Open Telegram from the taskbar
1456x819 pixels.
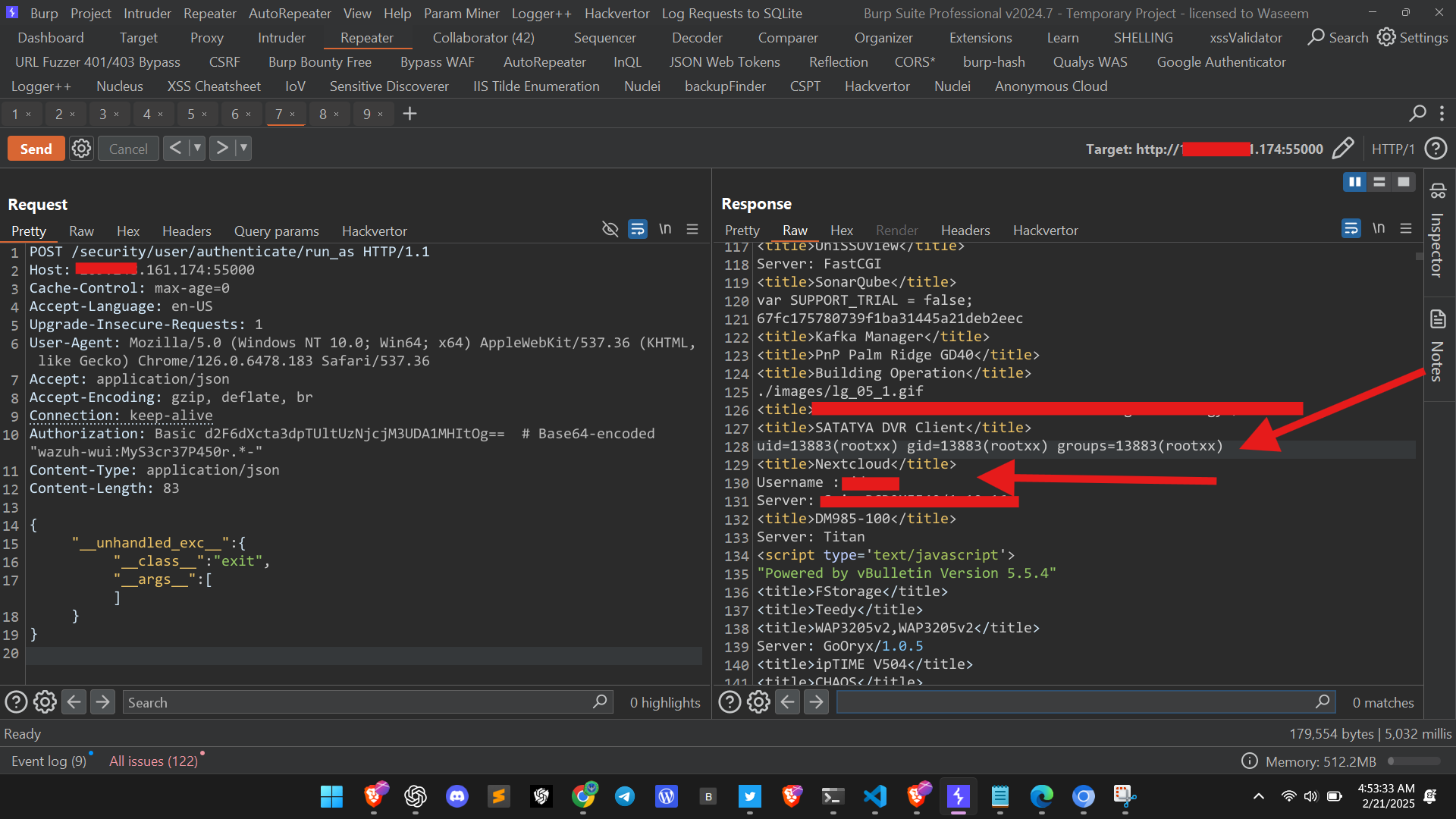coord(625,796)
